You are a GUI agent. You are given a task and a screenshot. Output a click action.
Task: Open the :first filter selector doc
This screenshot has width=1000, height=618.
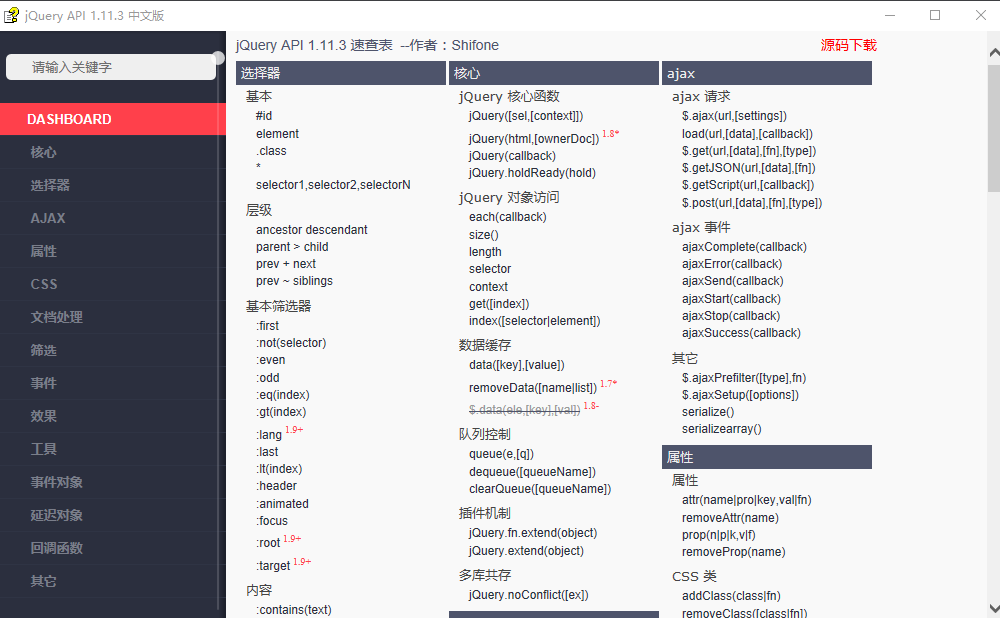click(x=267, y=325)
